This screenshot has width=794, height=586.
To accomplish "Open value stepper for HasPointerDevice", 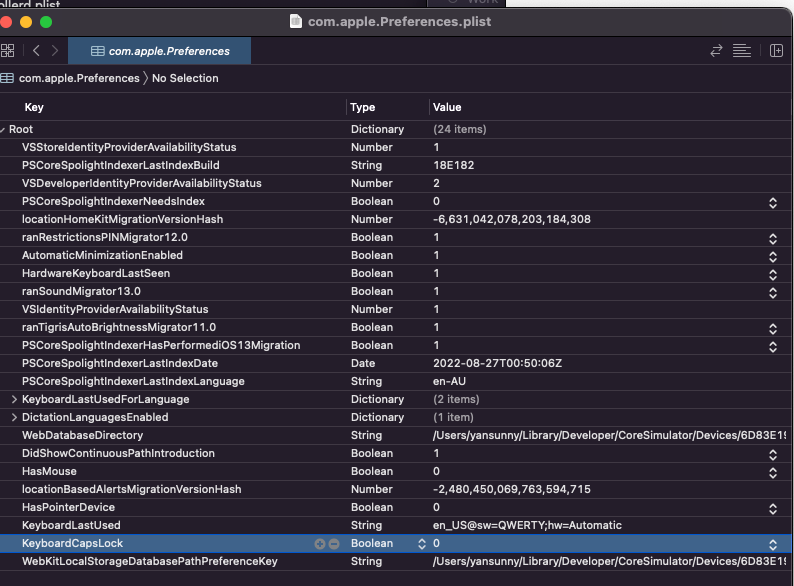I will 773,509.
